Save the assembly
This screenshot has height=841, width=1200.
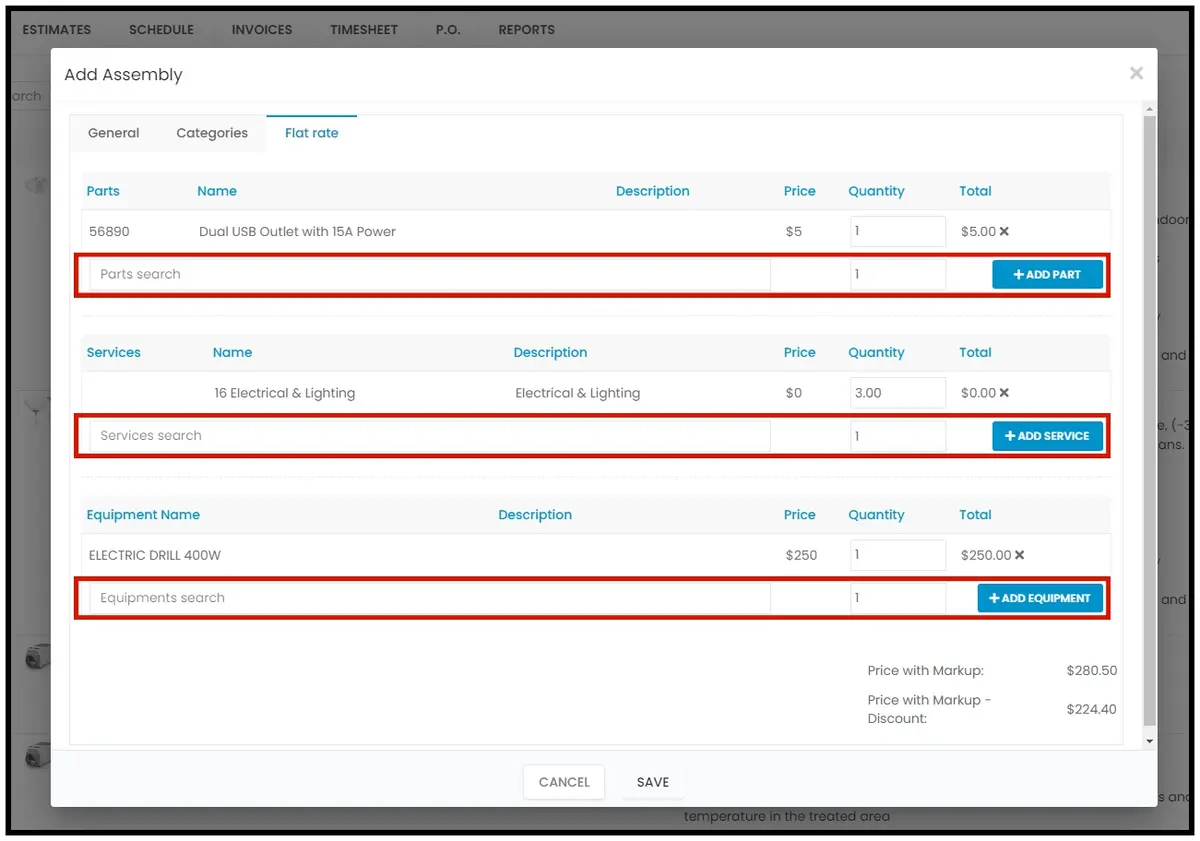[x=653, y=782]
